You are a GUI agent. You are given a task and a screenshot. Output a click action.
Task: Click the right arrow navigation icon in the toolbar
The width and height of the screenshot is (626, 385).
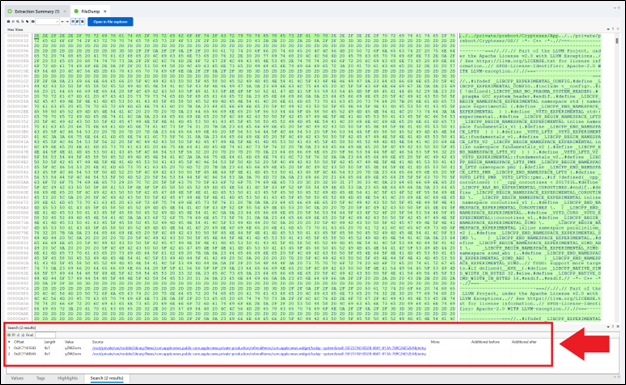pos(67,22)
